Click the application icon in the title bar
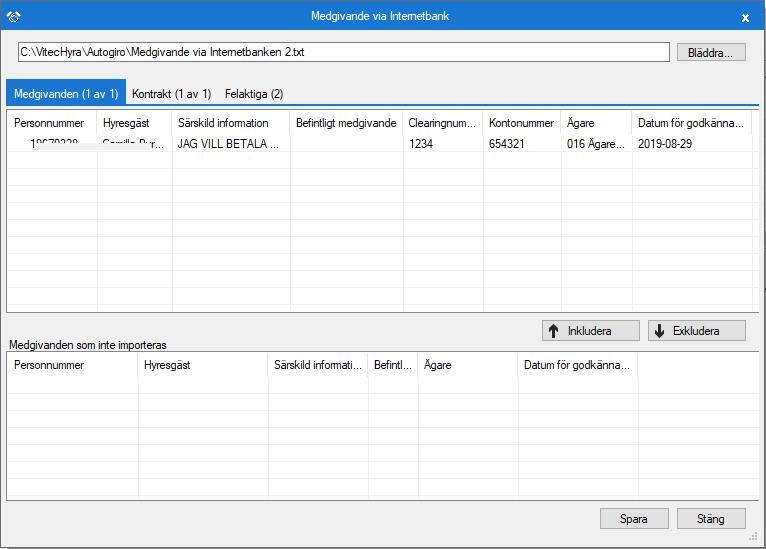Screen dimensions: 766x549 (x=13, y=17)
